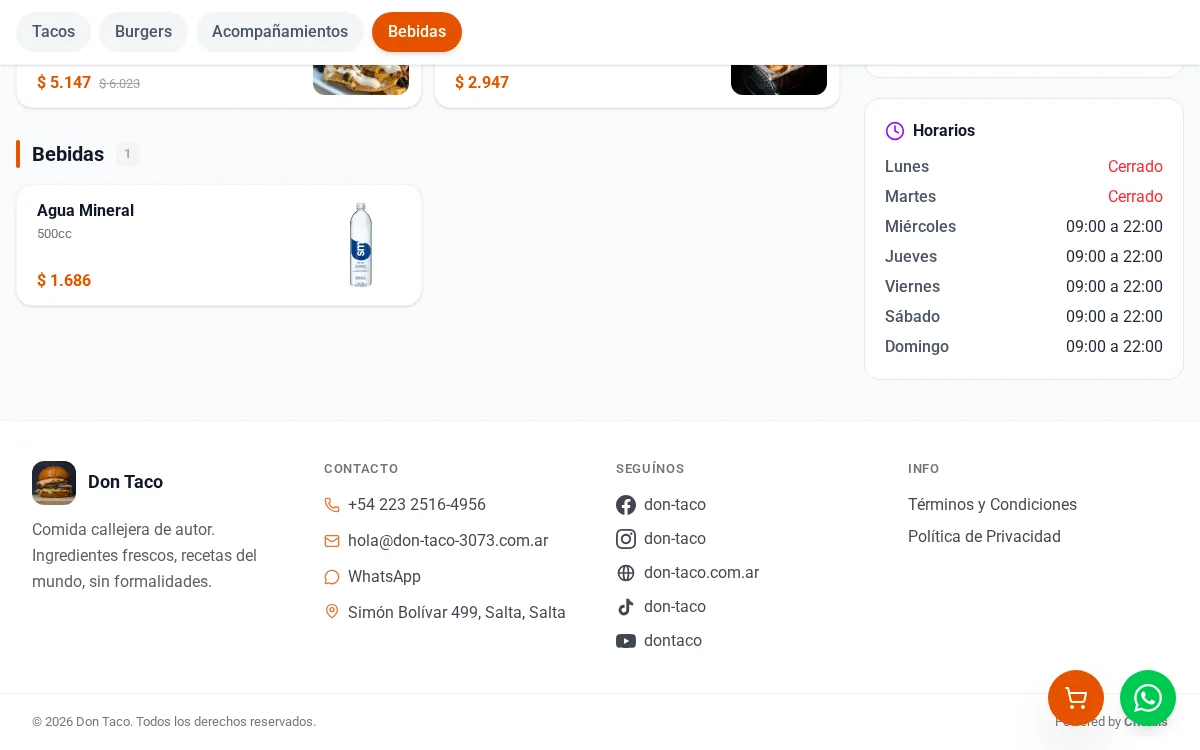This screenshot has width=1200, height=750.
Task: Click the Bebidas section heading
Action: coord(68,154)
